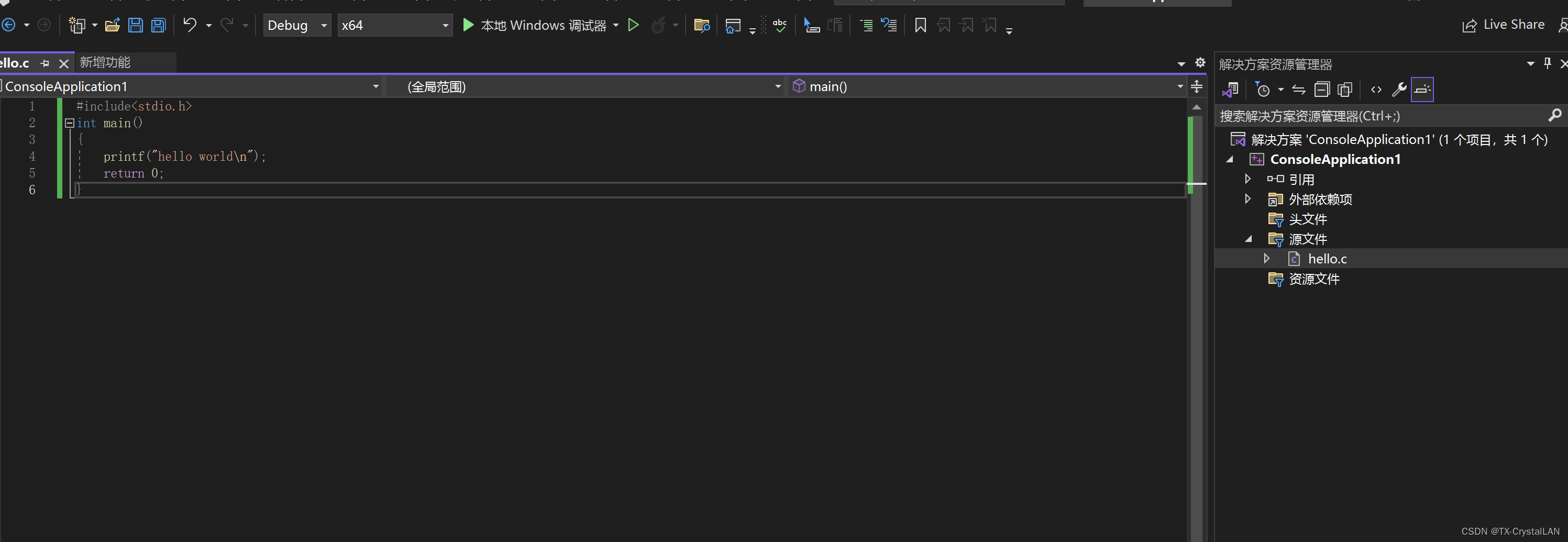The image size is (1568, 542).
Task: Start a Live Share session
Action: tap(1503, 24)
